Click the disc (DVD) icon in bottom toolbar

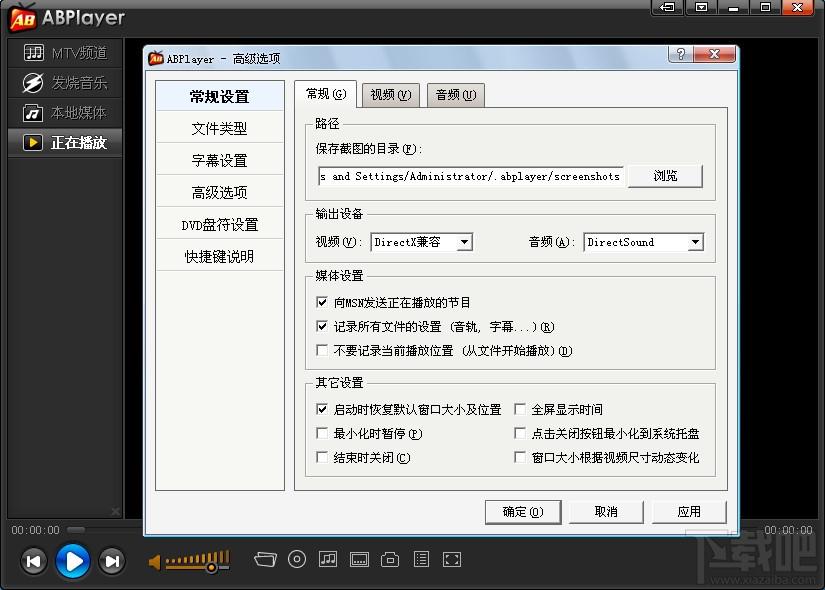[x=297, y=559]
